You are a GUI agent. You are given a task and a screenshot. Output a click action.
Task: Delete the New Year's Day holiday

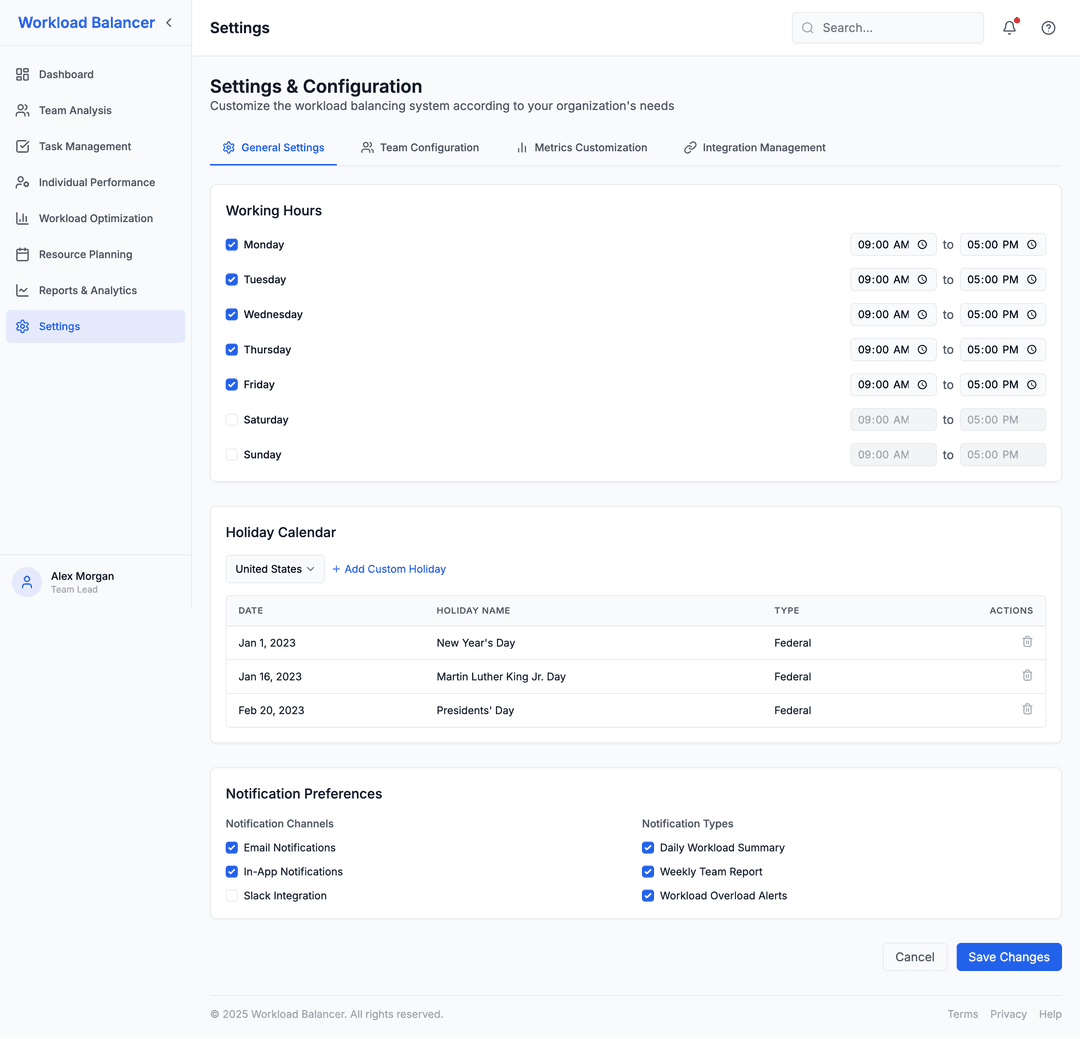coord(1027,642)
